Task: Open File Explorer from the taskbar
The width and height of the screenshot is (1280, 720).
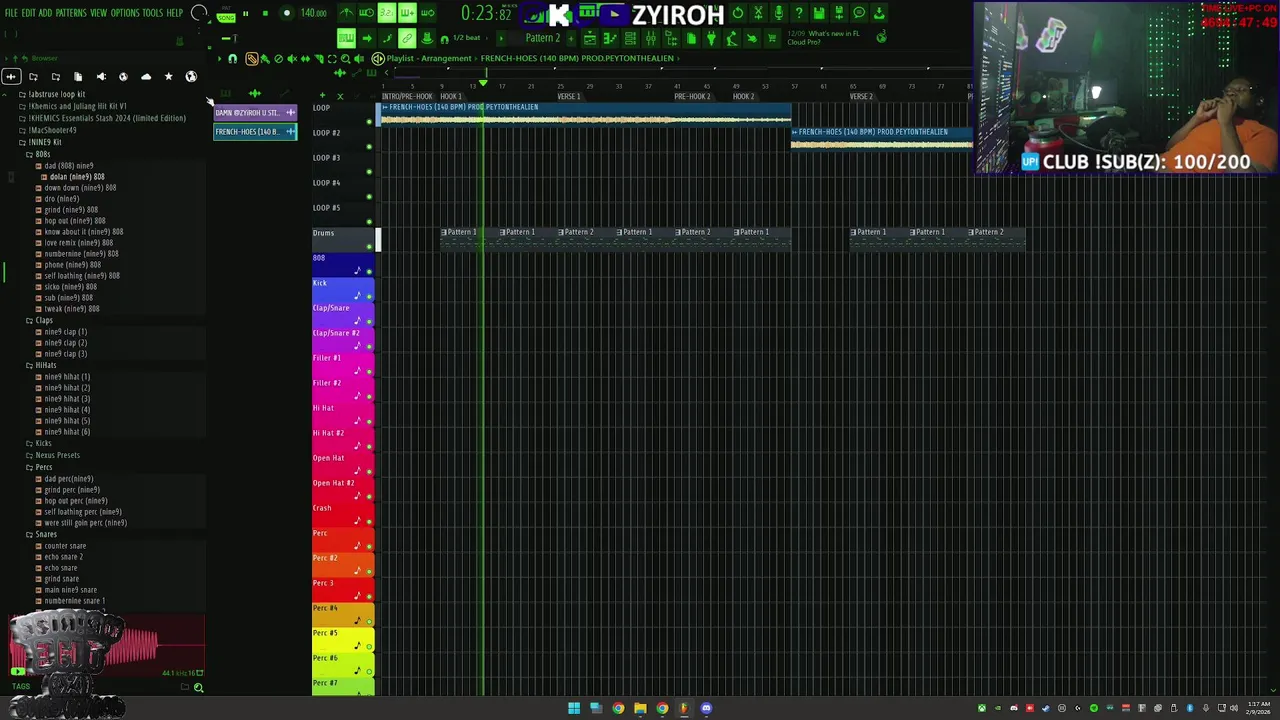Action: [640, 708]
